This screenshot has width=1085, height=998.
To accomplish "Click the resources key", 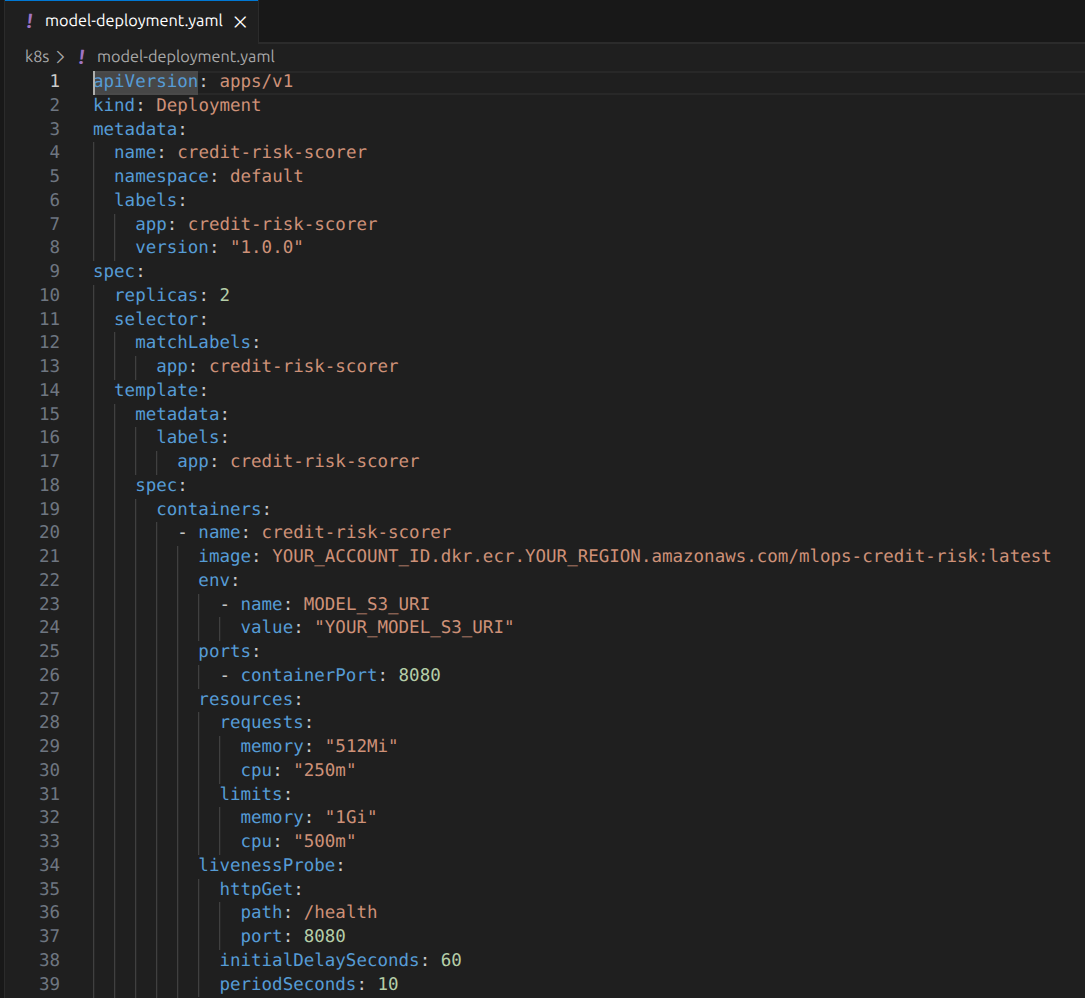I will point(246,700).
